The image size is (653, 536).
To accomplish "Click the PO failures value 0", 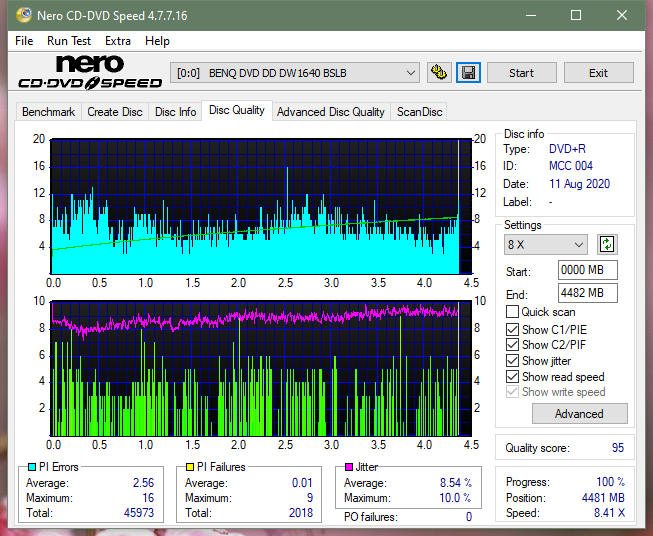I will pos(469,517).
